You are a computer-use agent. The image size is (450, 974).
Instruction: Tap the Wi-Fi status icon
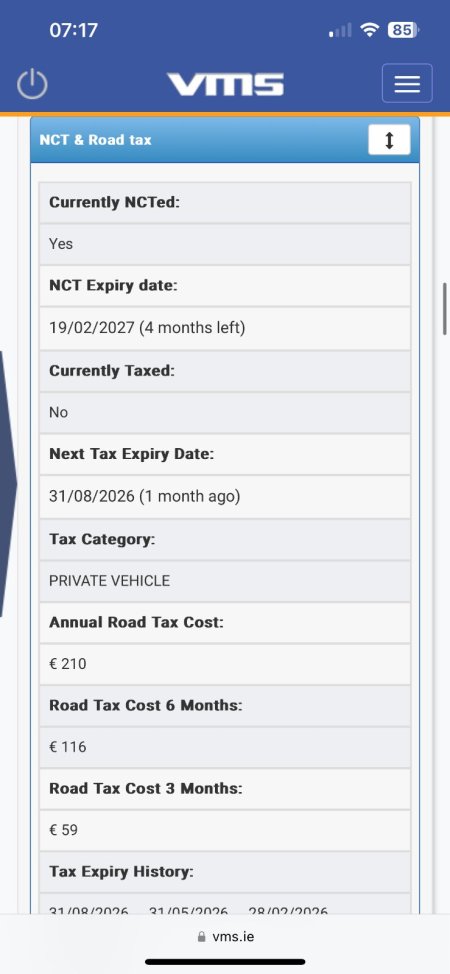[370, 30]
